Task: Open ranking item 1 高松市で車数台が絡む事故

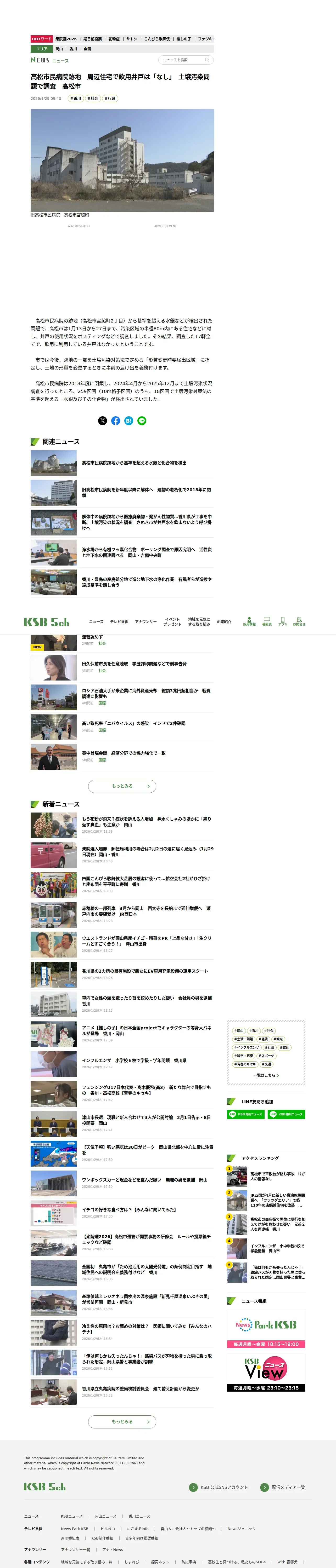Action: click(266, 1177)
